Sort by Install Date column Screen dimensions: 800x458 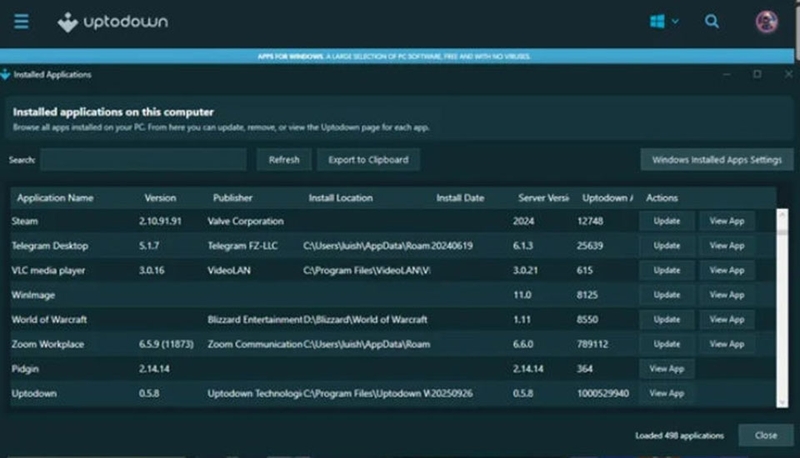460,198
